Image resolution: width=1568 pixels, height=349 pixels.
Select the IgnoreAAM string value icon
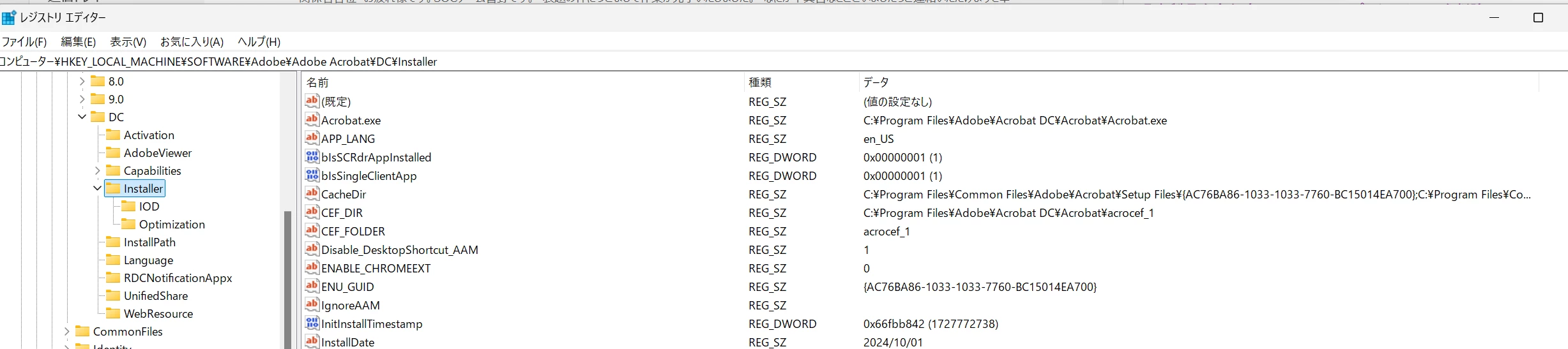tap(312, 304)
